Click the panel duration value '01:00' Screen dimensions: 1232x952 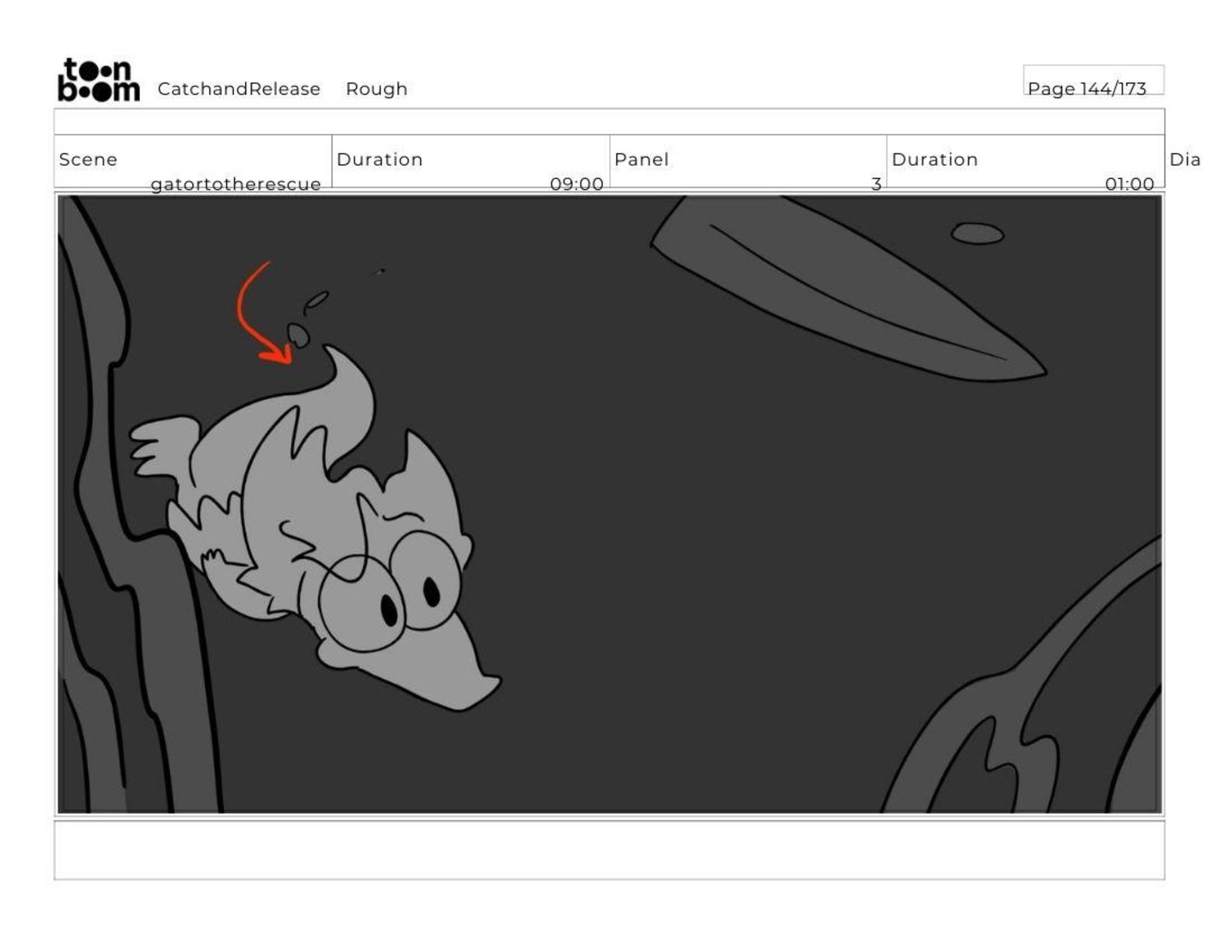click(1129, 184)
